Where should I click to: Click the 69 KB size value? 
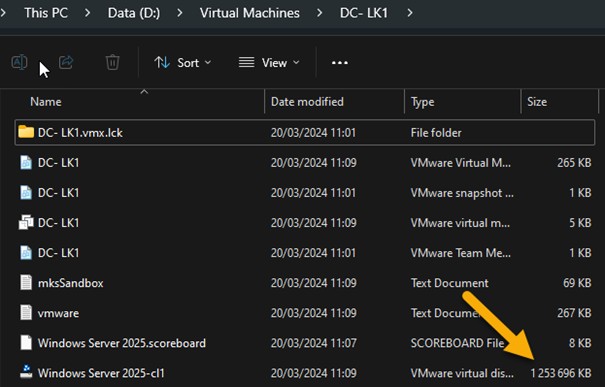(x=577, y=283)
